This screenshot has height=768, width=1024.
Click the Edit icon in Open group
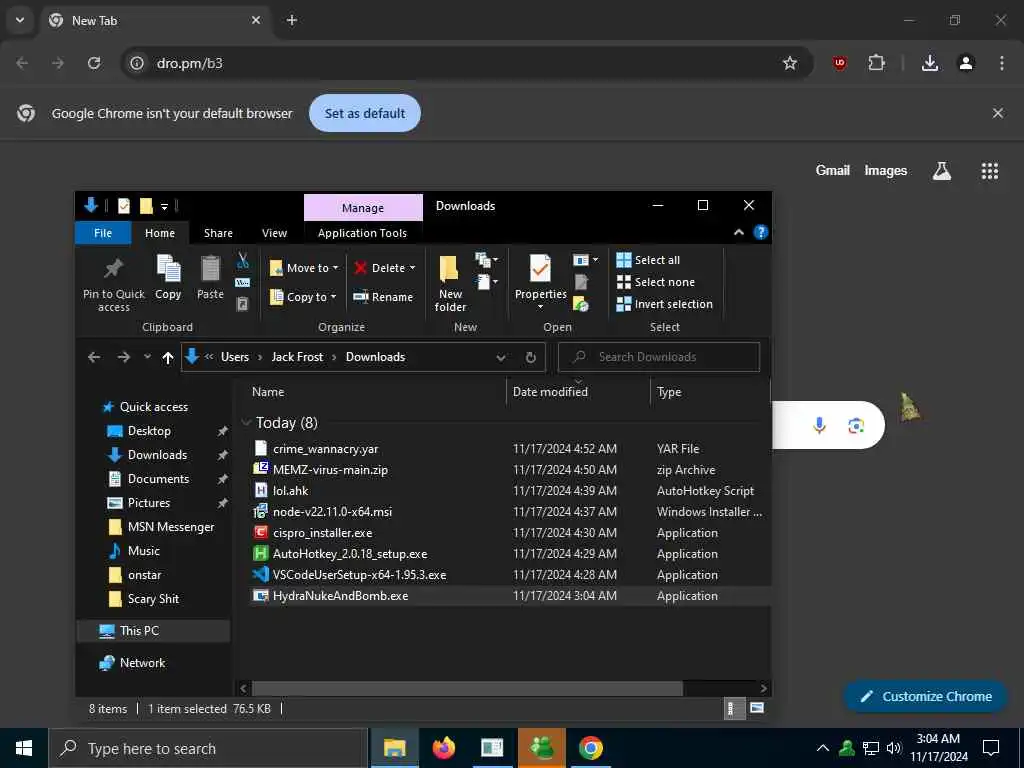tap(581, 282)
